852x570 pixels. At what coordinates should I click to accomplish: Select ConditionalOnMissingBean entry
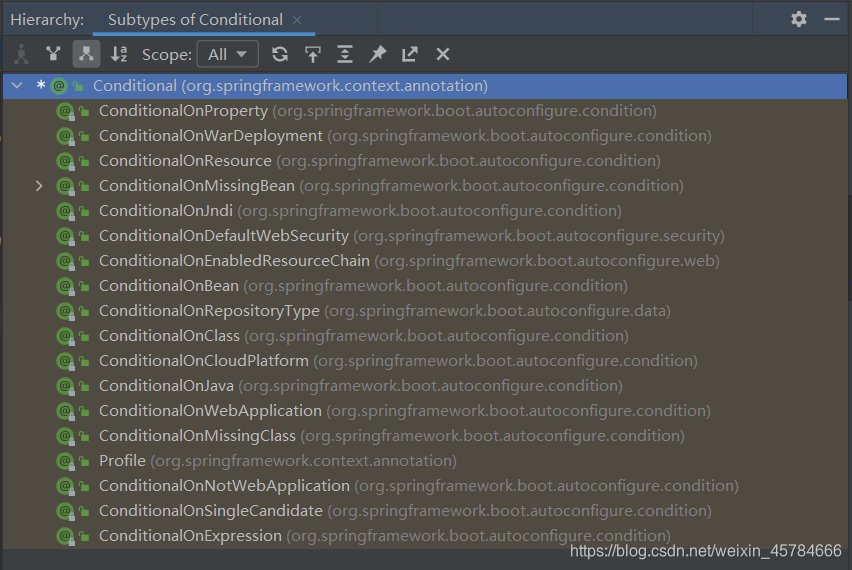point(425,186)
